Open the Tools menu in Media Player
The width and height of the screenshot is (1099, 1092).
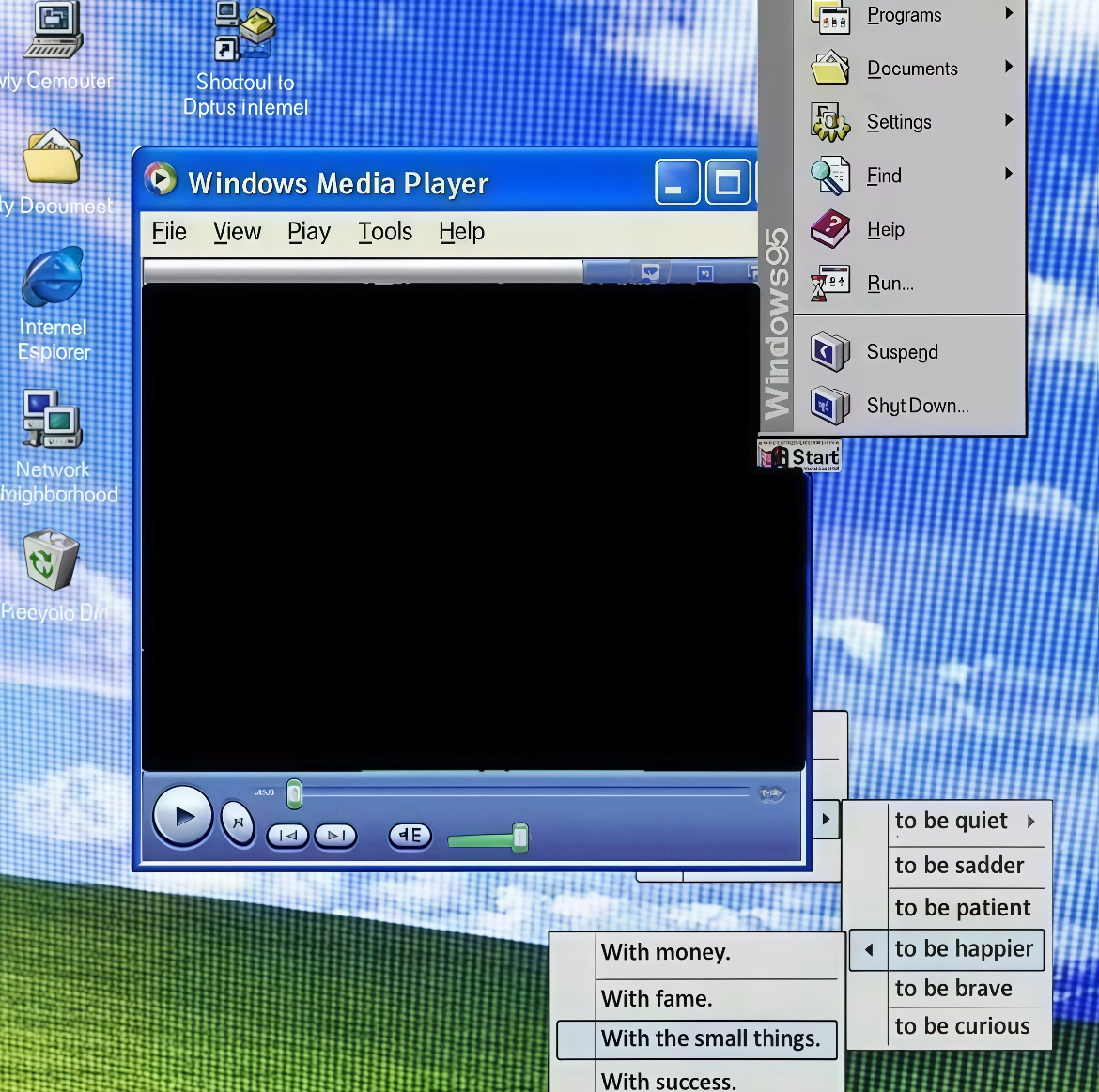tap(385, 232)
